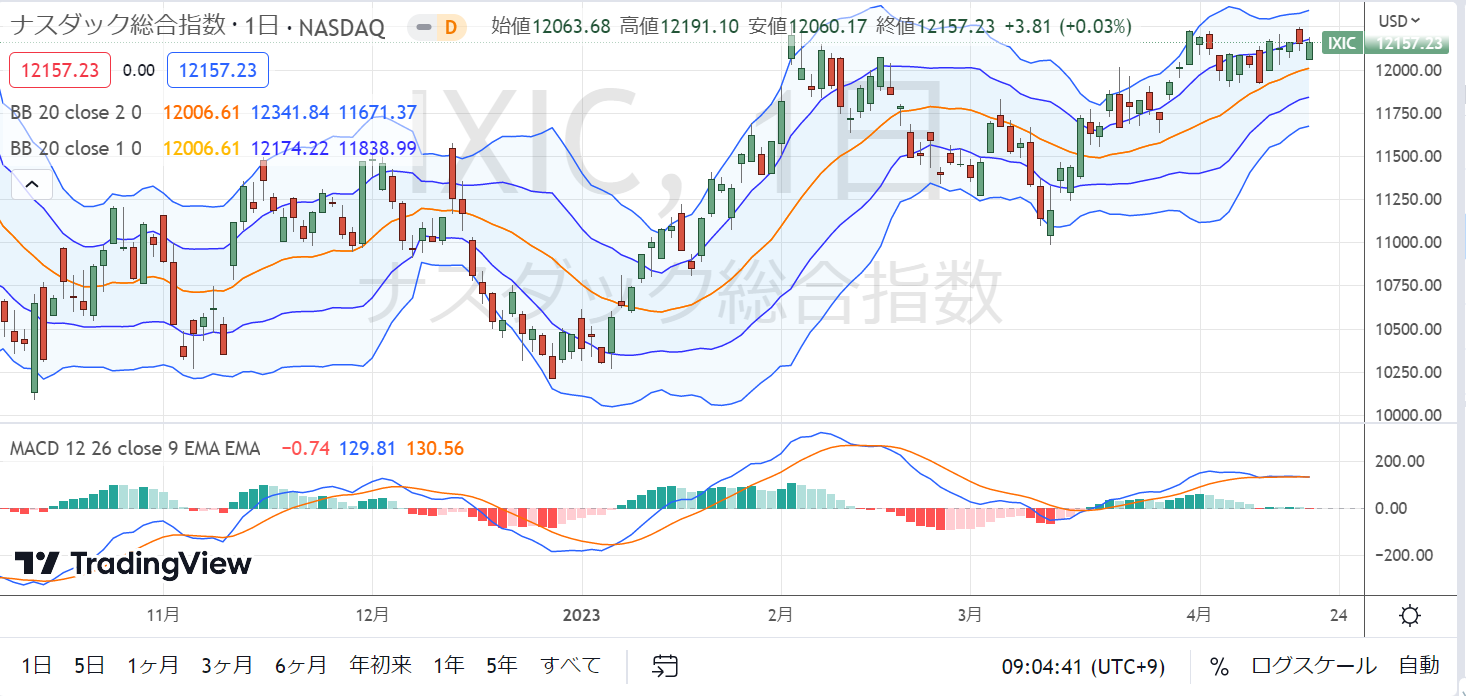
Task: Click the blue buy price box 12157.23
Action: click(219, 70)
